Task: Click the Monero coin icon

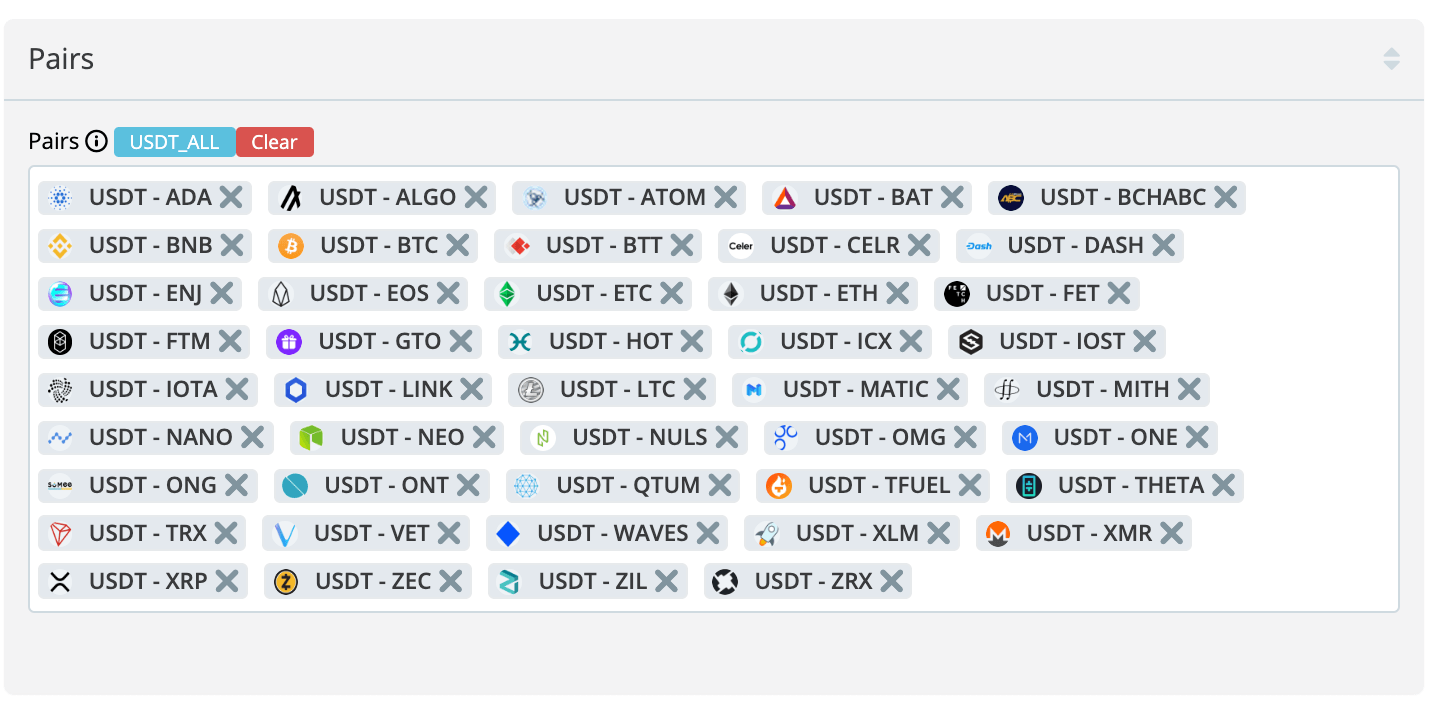Action: tap(998, 534)
